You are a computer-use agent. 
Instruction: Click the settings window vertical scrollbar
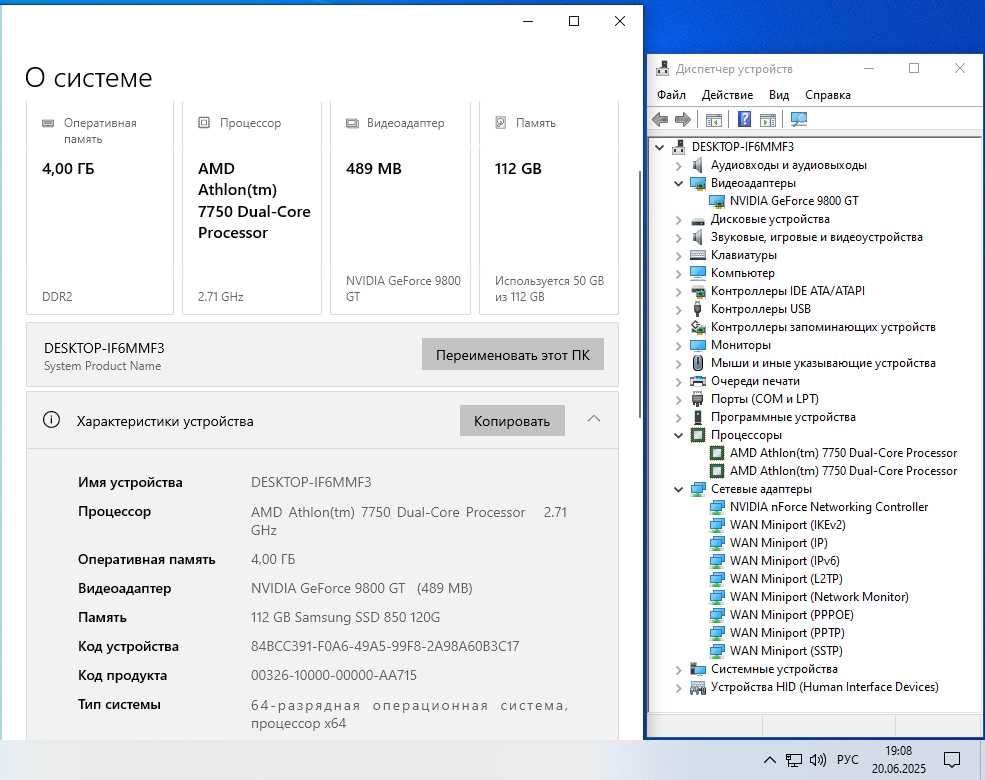point(640,295)
